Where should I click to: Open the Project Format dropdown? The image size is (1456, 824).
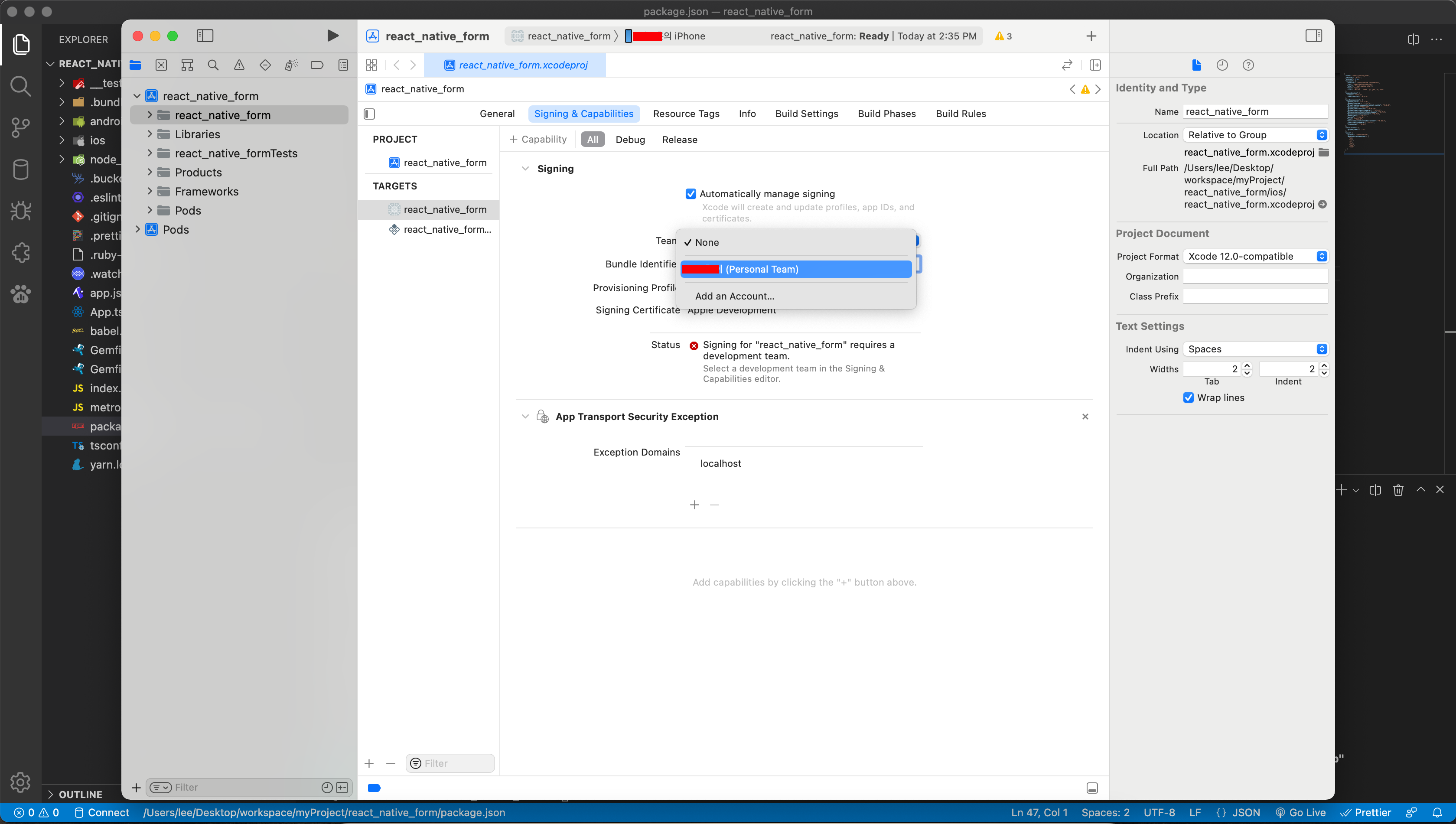click(x=1255, y=256)
